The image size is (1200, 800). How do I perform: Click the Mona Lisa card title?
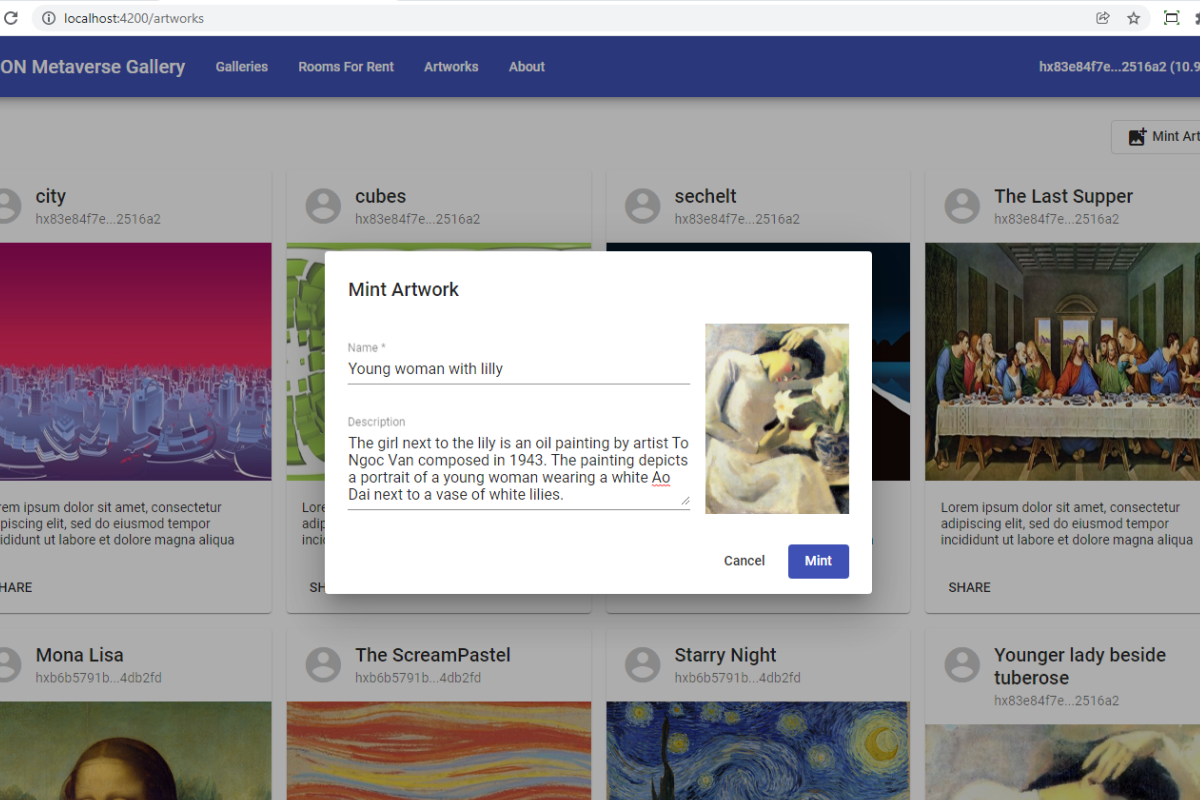click(x=80, y=655)
